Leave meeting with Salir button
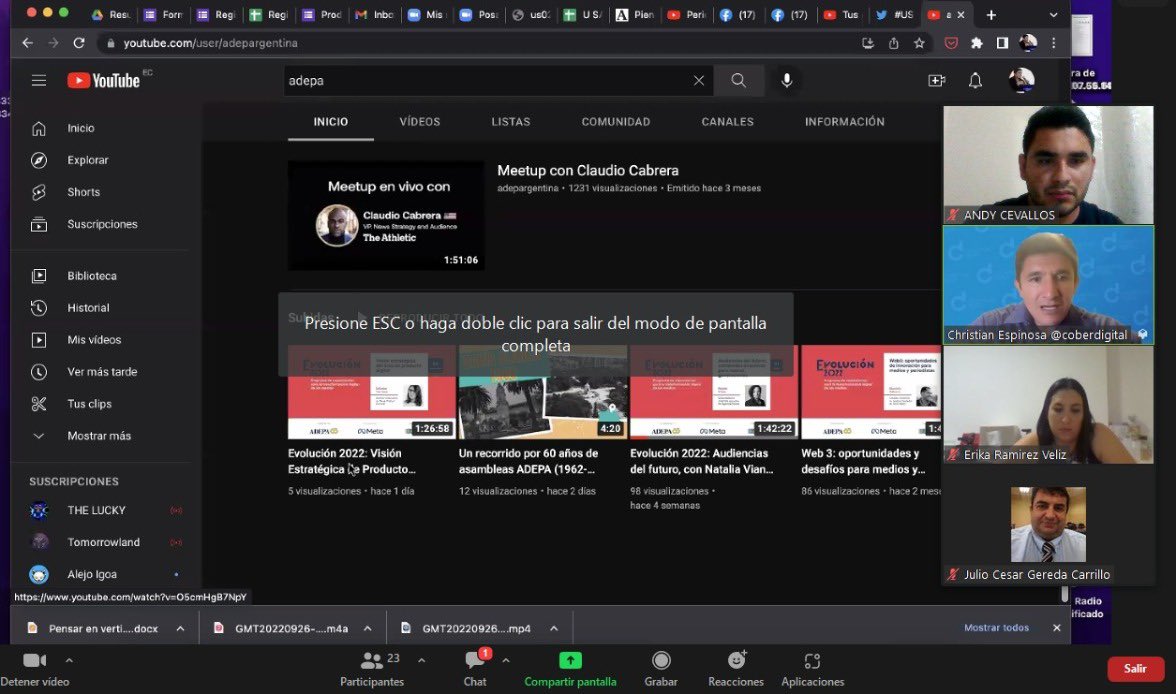This screenshot has height=694, width=1176. 1135,668
